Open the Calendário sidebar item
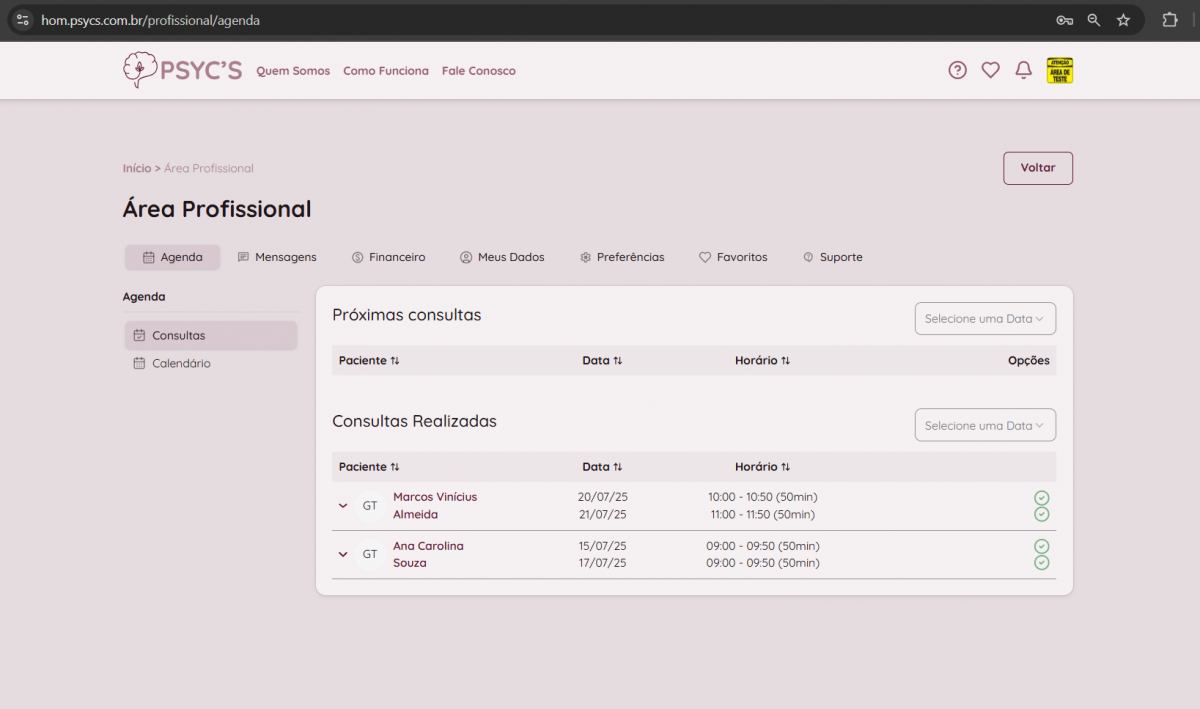 click(x=181, y=364)
